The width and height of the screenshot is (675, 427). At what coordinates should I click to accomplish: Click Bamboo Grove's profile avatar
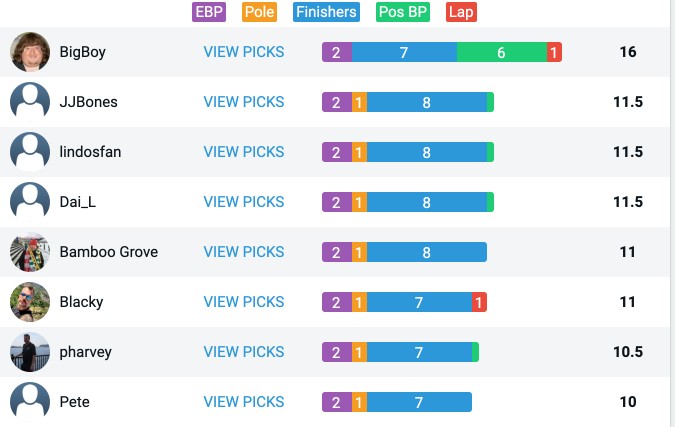[x=30, y=252]
